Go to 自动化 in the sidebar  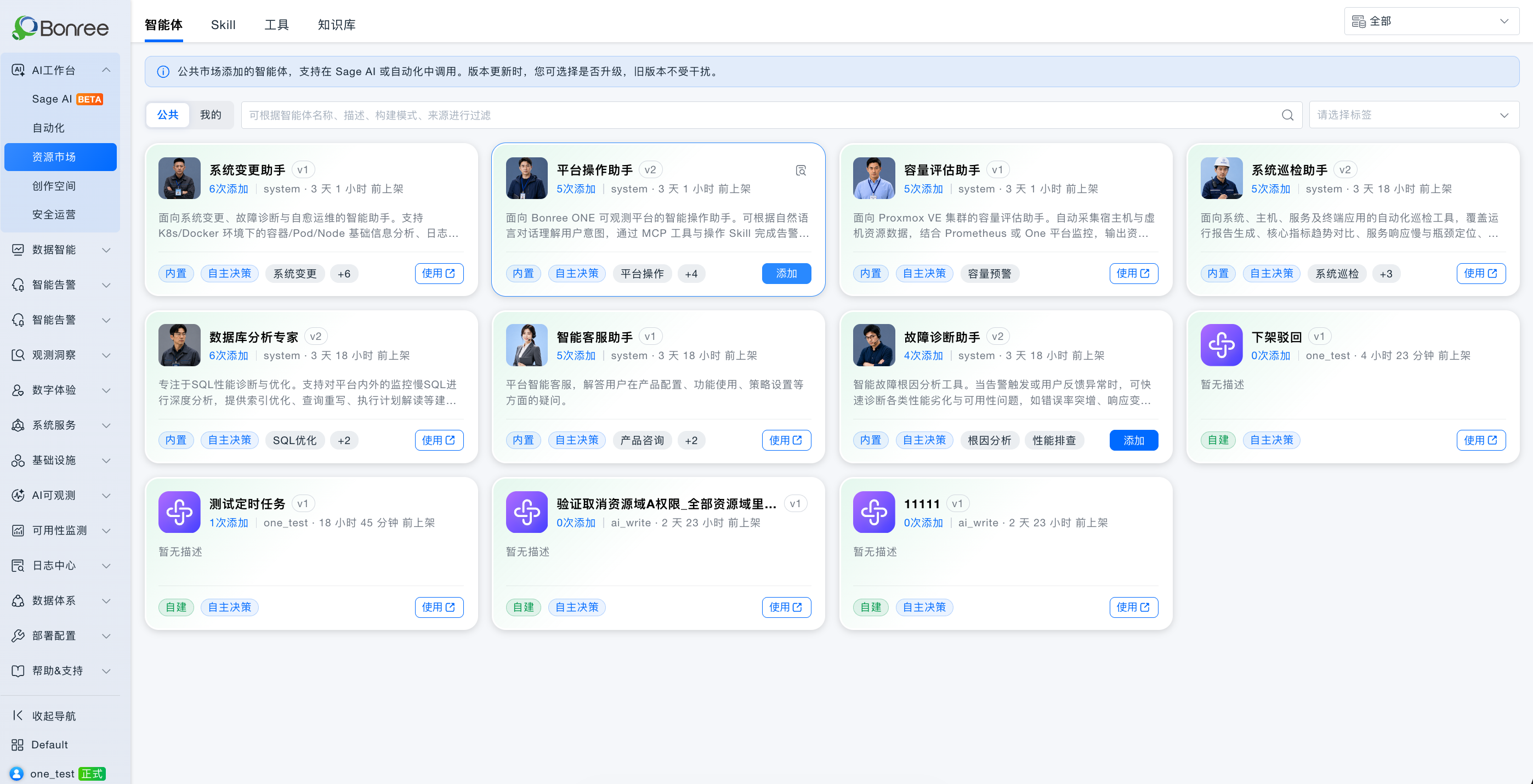click(x=48, y=128)
